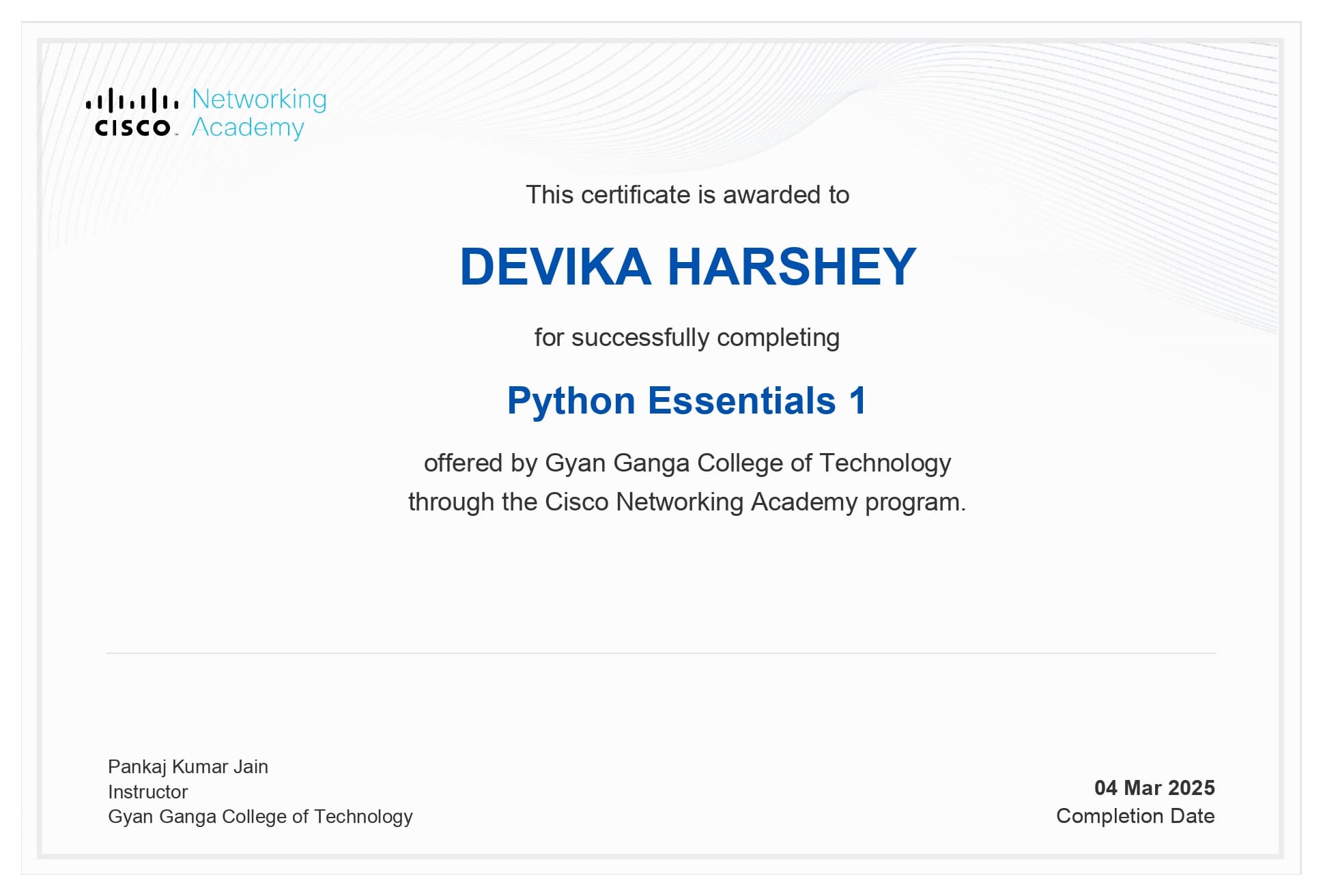
Task: Click the 'for successfully completing' line
Action: [x=687, y=338]
